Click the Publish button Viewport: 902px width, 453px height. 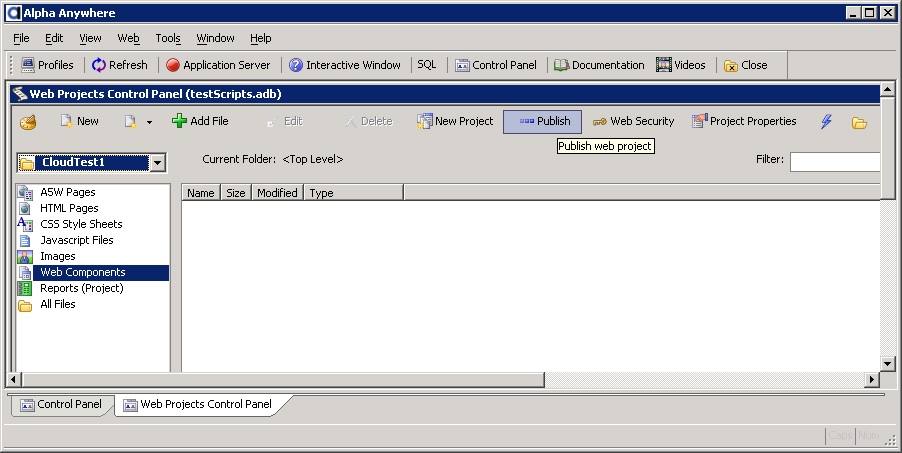(542, 121)
